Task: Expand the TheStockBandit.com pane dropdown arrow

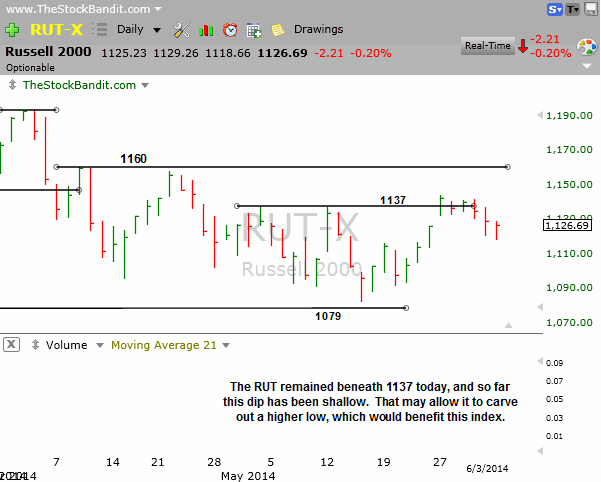Action: point(145,85)
